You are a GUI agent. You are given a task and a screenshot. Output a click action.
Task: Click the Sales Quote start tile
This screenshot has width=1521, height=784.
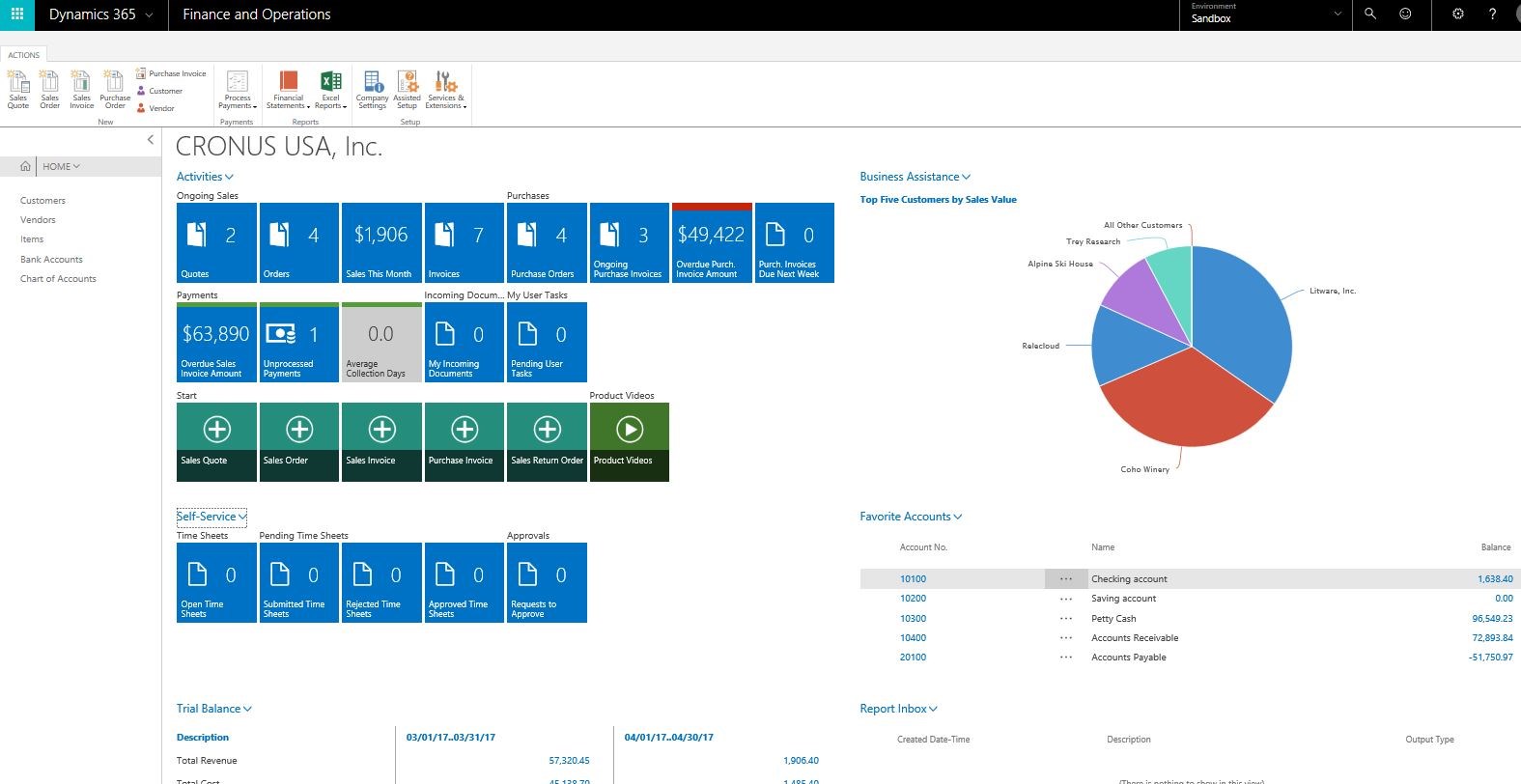point(216,441)
